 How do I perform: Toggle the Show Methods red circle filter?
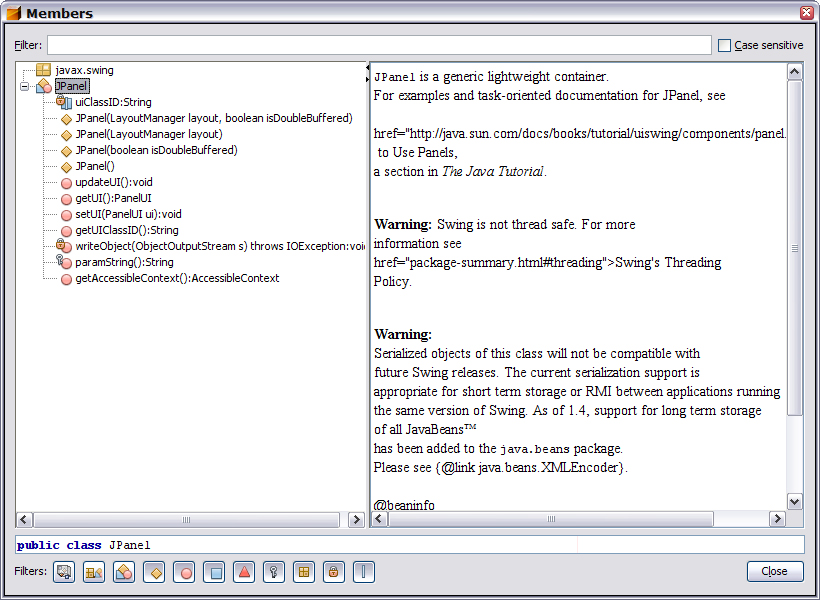185,572
